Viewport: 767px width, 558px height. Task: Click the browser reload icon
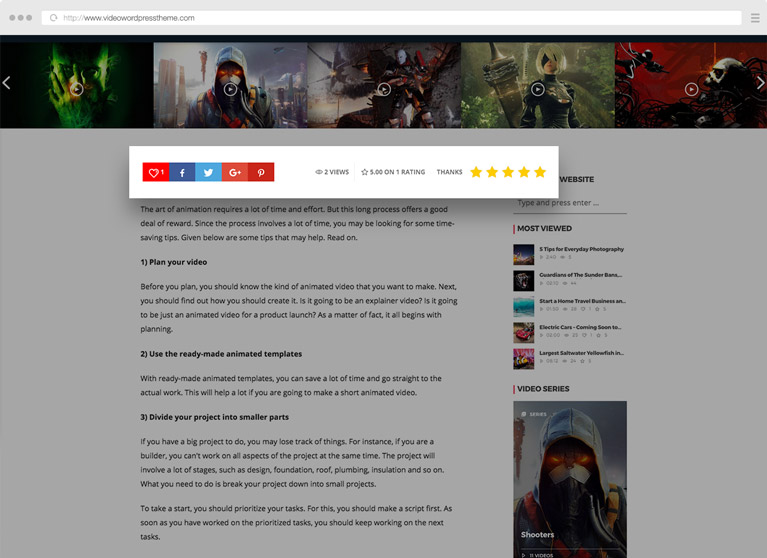coord(53,18)
